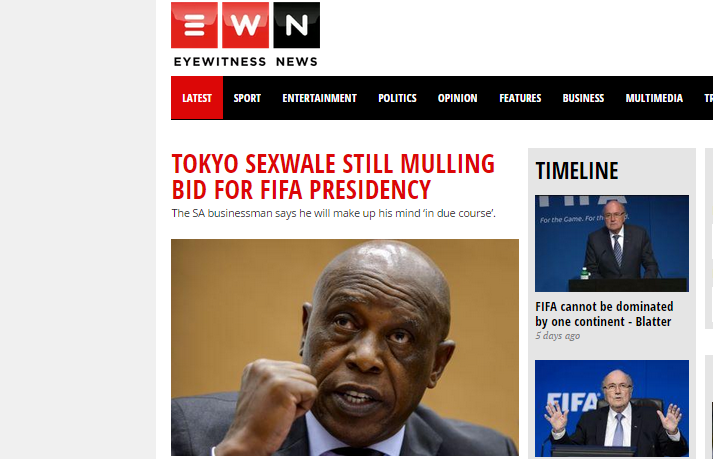
Task: Click the EYEWITNESS NEWS text under logo
Action: (x=246, y=61)
